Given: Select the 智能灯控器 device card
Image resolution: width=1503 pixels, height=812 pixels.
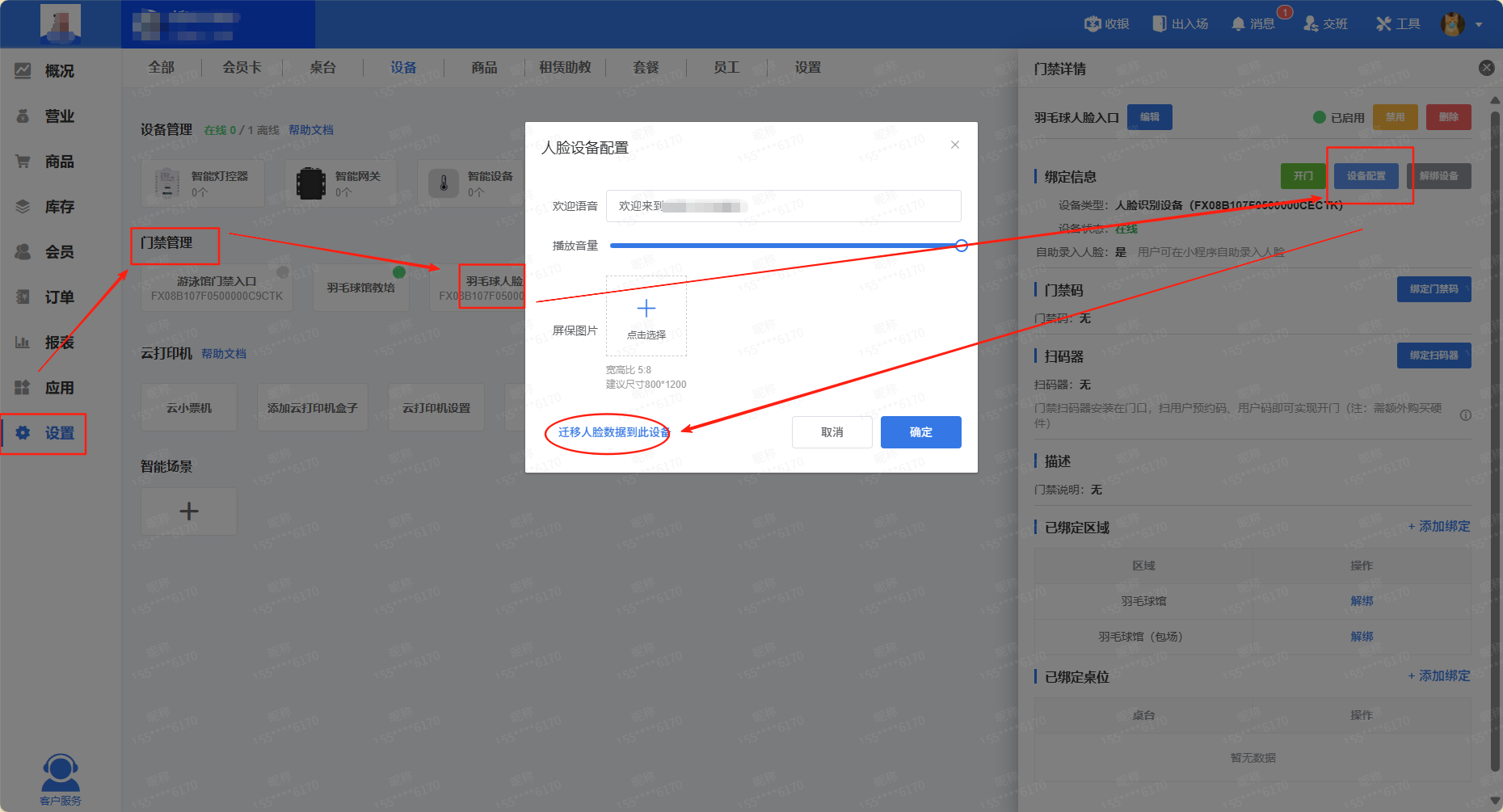Looking at the screenshot, I should tap(203, 183).
